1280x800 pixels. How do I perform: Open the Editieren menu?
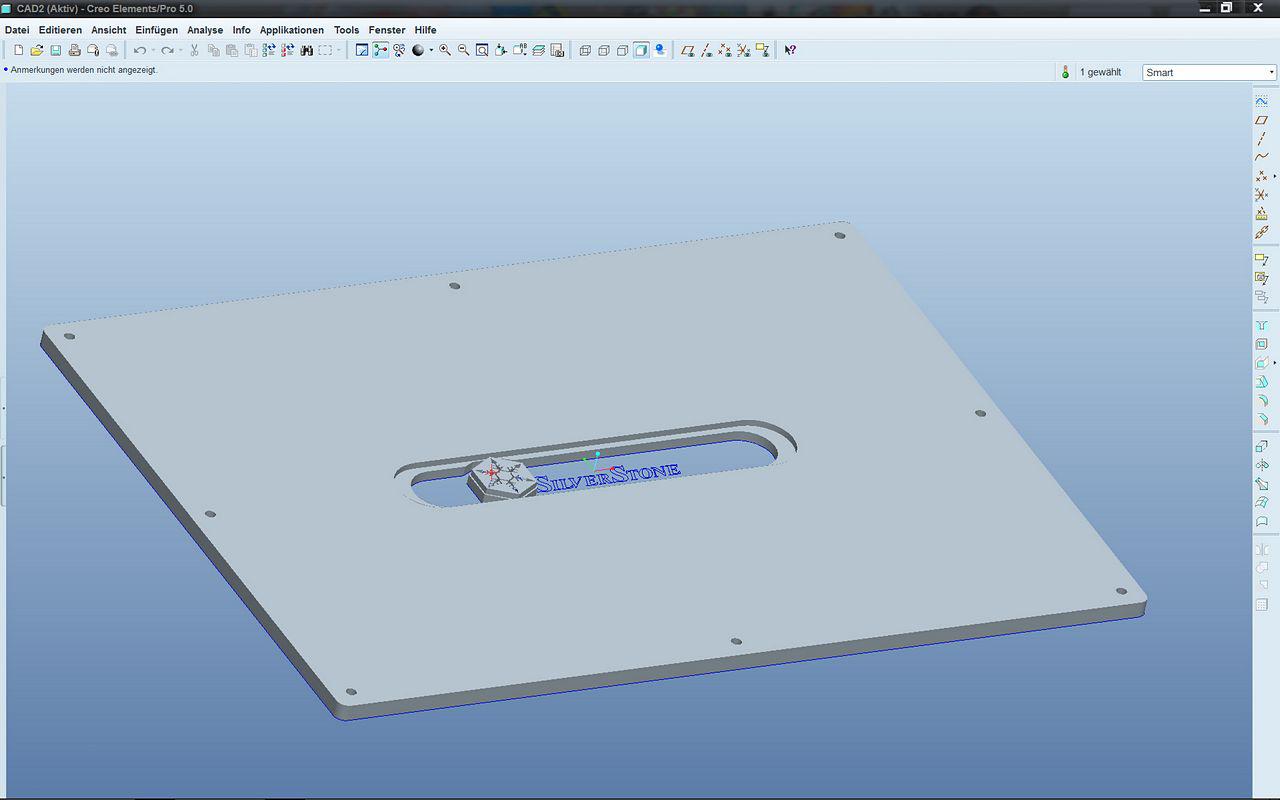[x=60, y=30]
